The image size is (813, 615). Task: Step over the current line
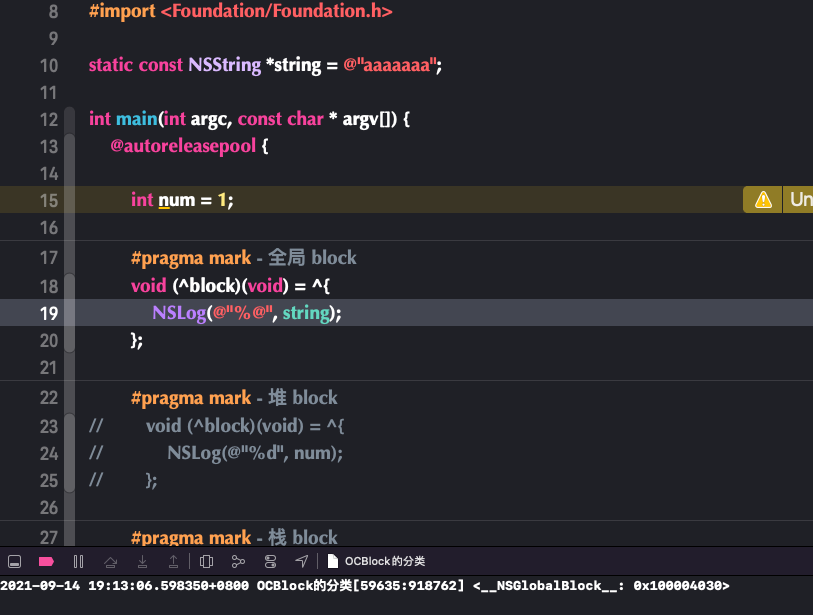pyautogui.click(x=110, y=561)
